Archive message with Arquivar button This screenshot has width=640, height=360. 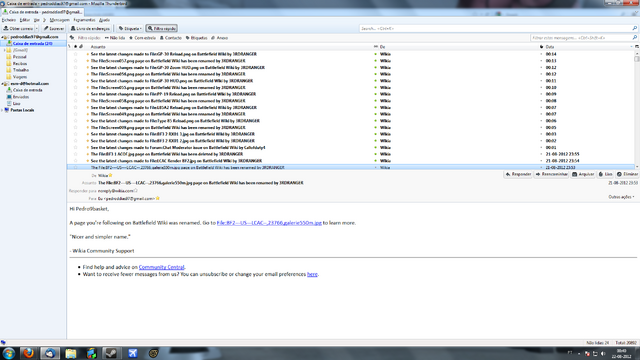click(x=583, y=174)
